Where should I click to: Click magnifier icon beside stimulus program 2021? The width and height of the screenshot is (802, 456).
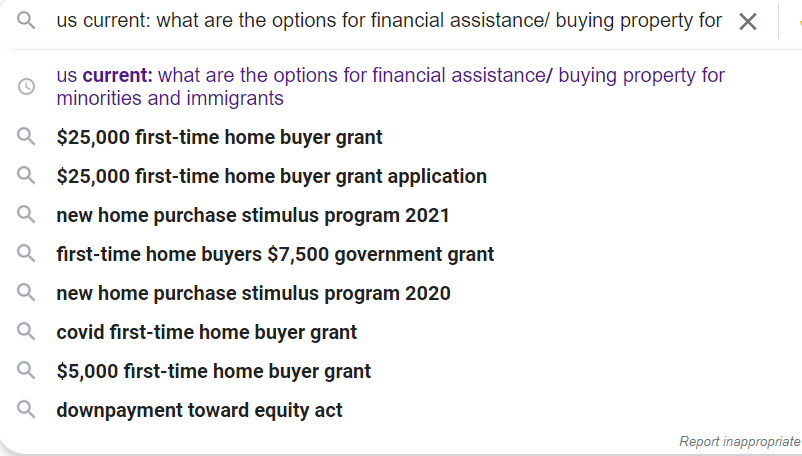(26, 215)
